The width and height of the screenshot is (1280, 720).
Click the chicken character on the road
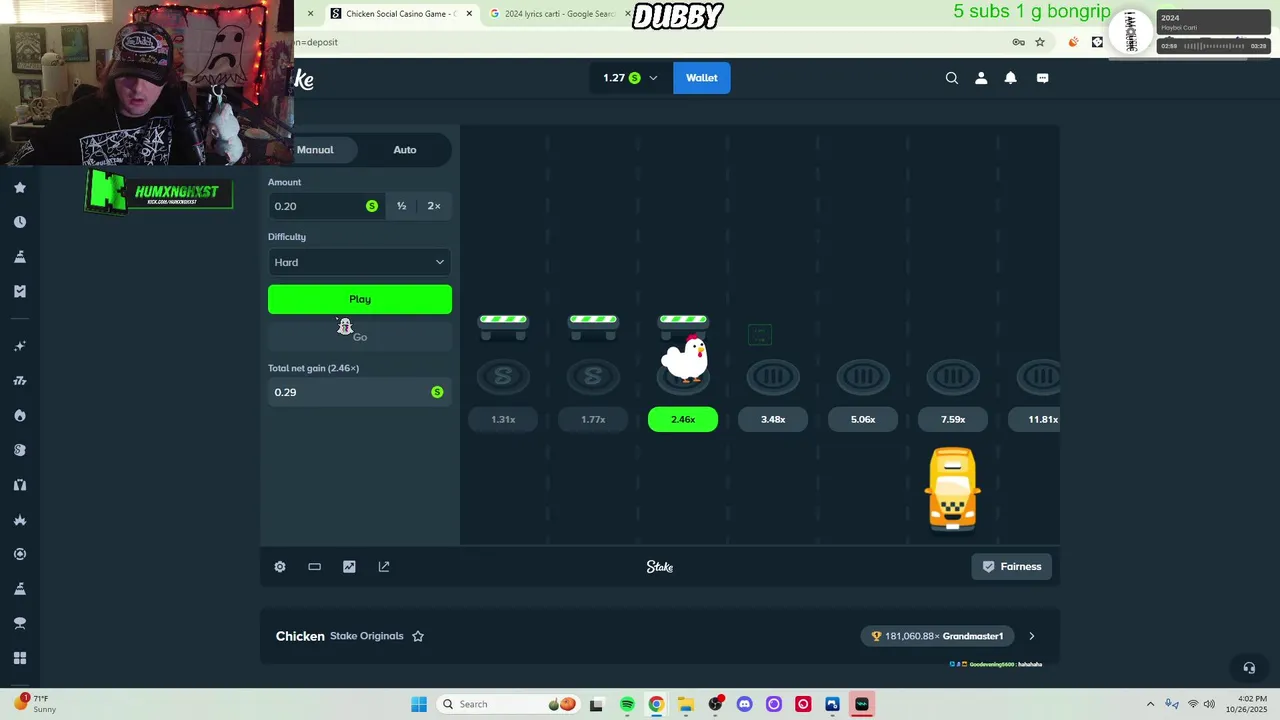(686, 359)
